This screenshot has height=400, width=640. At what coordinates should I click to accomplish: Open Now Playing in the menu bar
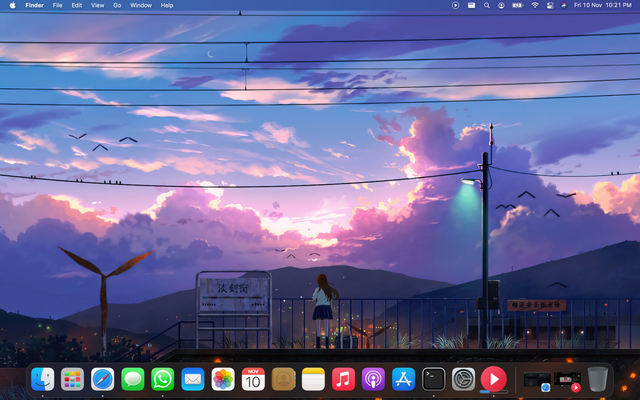(x=456, y=5)
